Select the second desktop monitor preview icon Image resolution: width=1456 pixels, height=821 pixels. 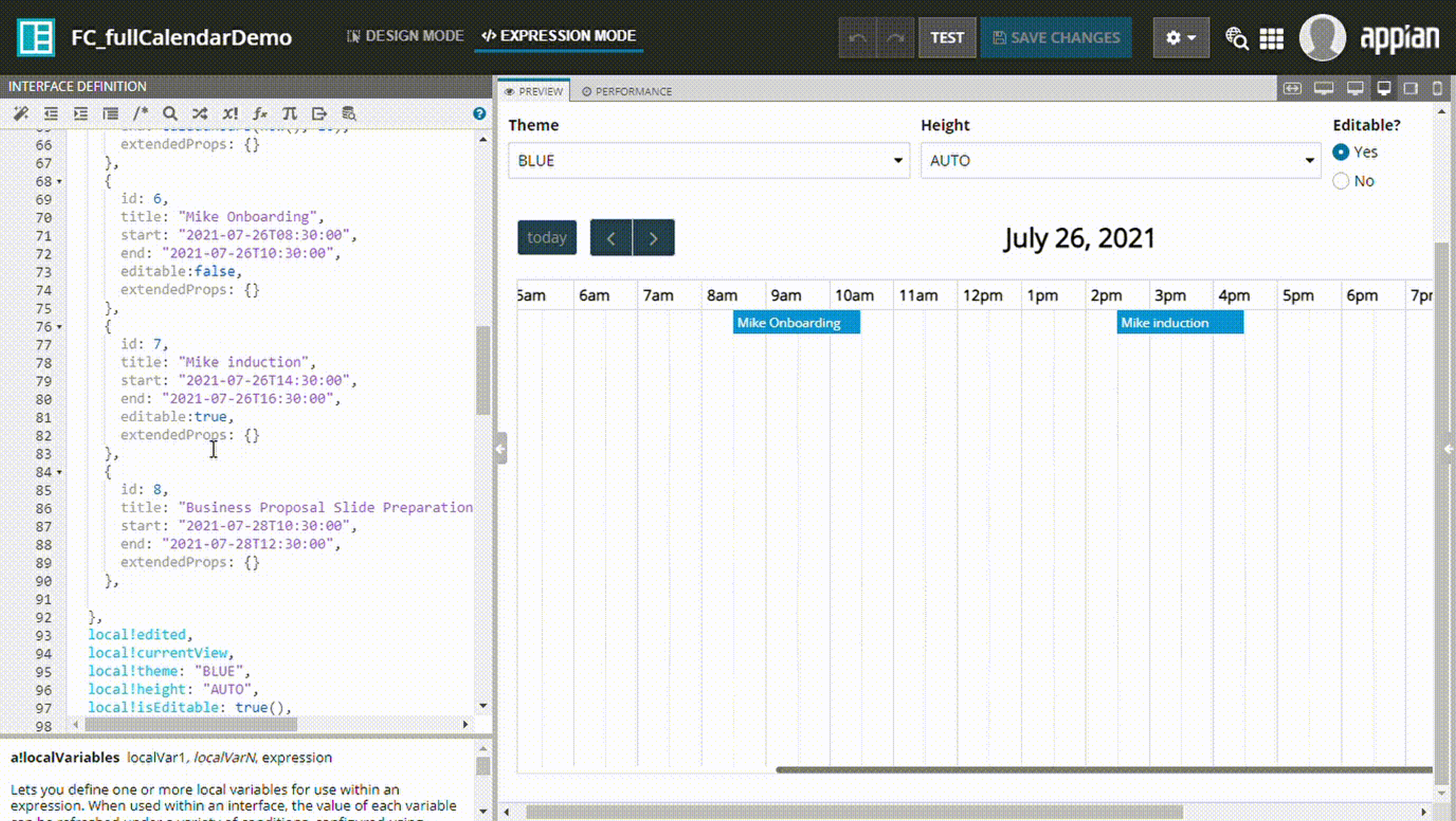point(1355,89)
